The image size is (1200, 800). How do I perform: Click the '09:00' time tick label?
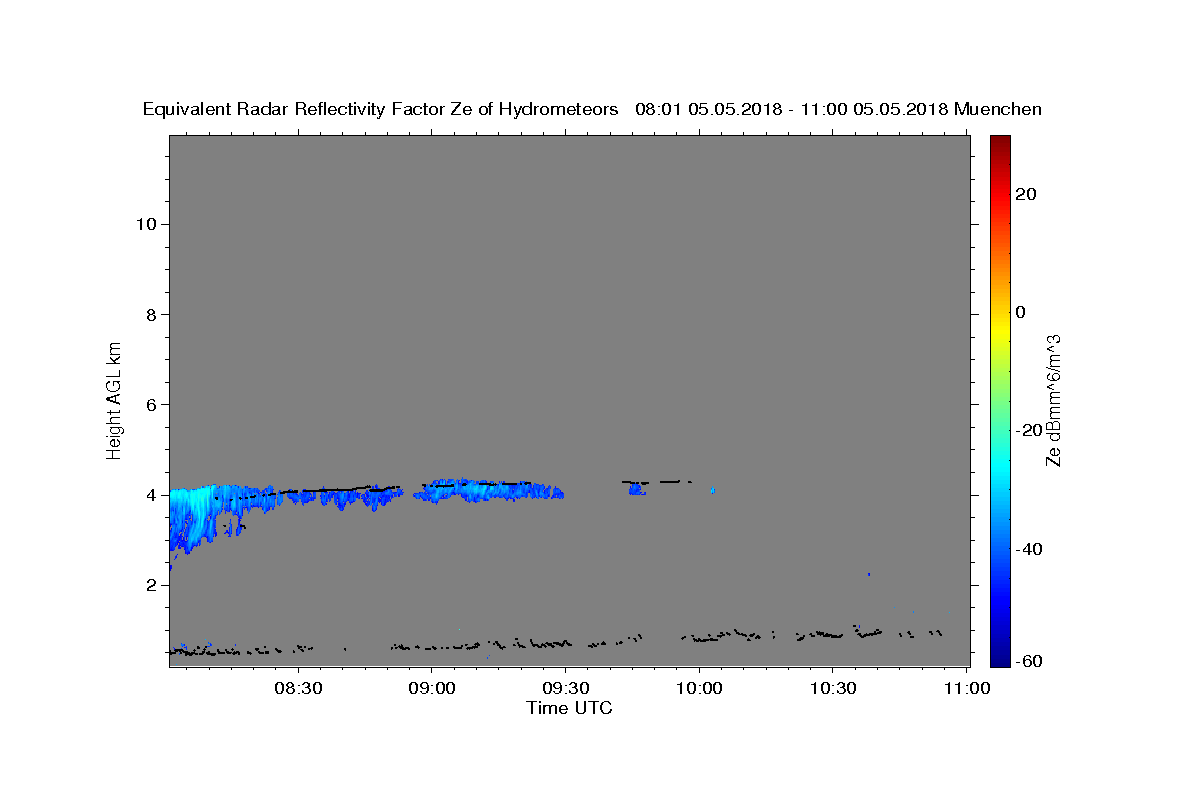click(x=431, y=688)
